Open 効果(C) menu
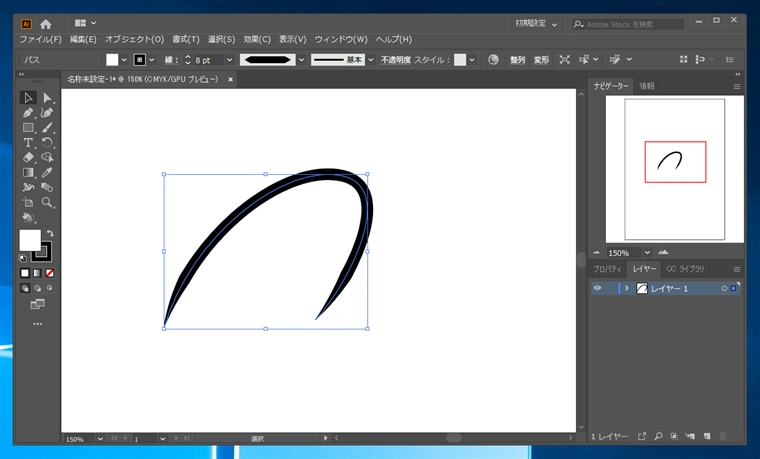Viewport: 760px width, 459px height. (x=257, y=39)
